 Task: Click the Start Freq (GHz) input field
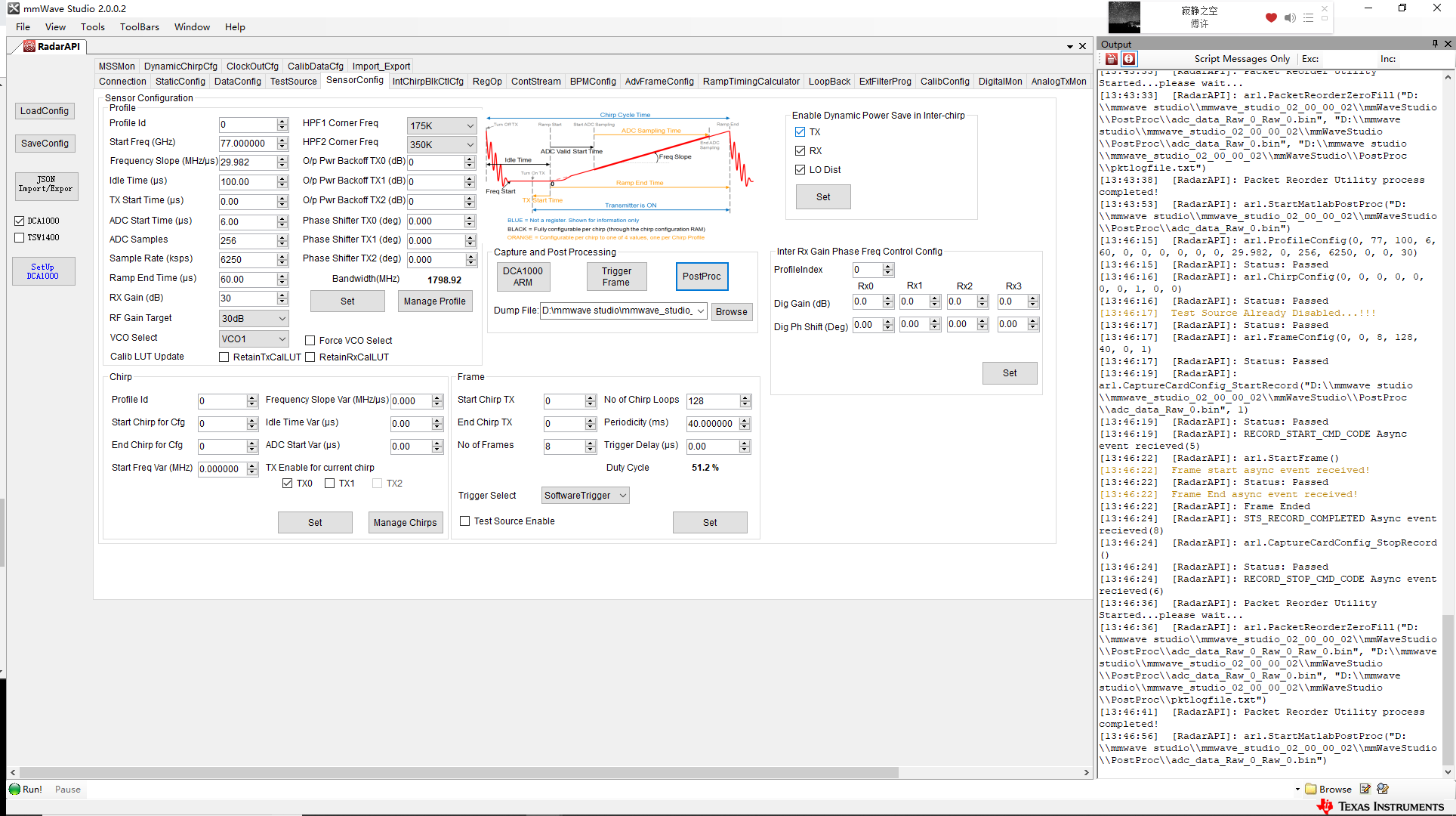(247, 144)
